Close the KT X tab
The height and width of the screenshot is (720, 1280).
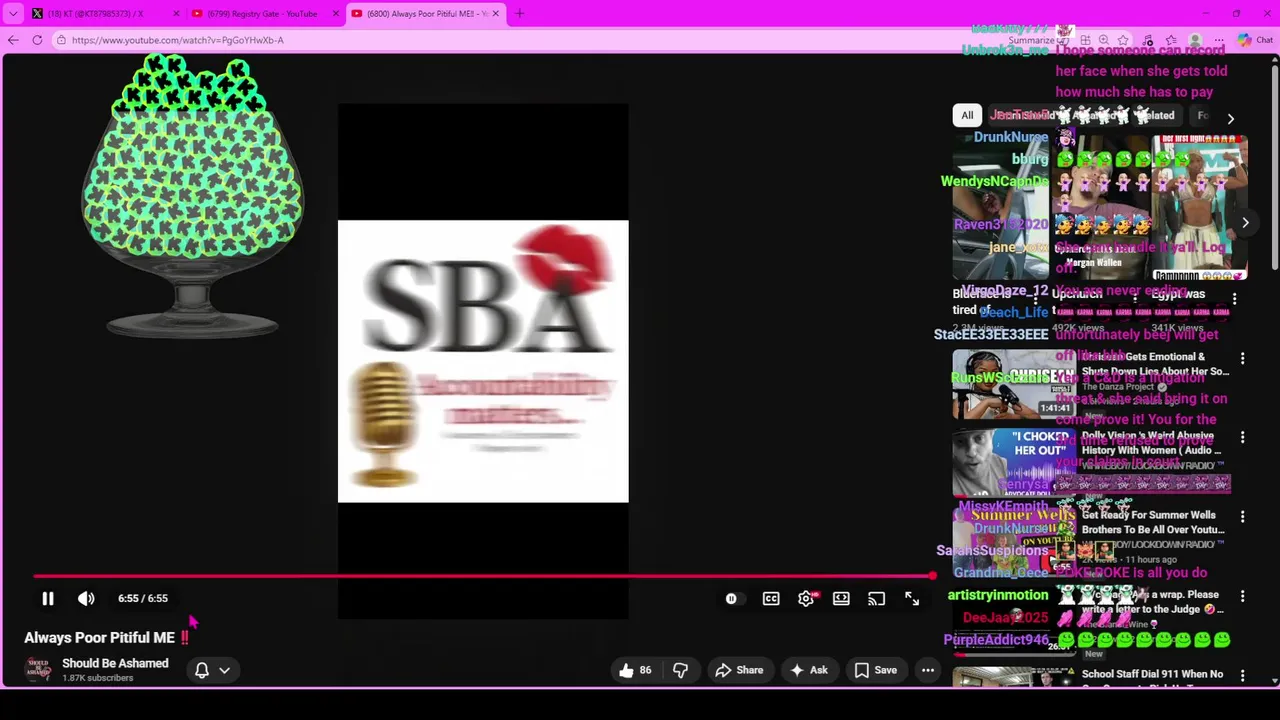176,14
